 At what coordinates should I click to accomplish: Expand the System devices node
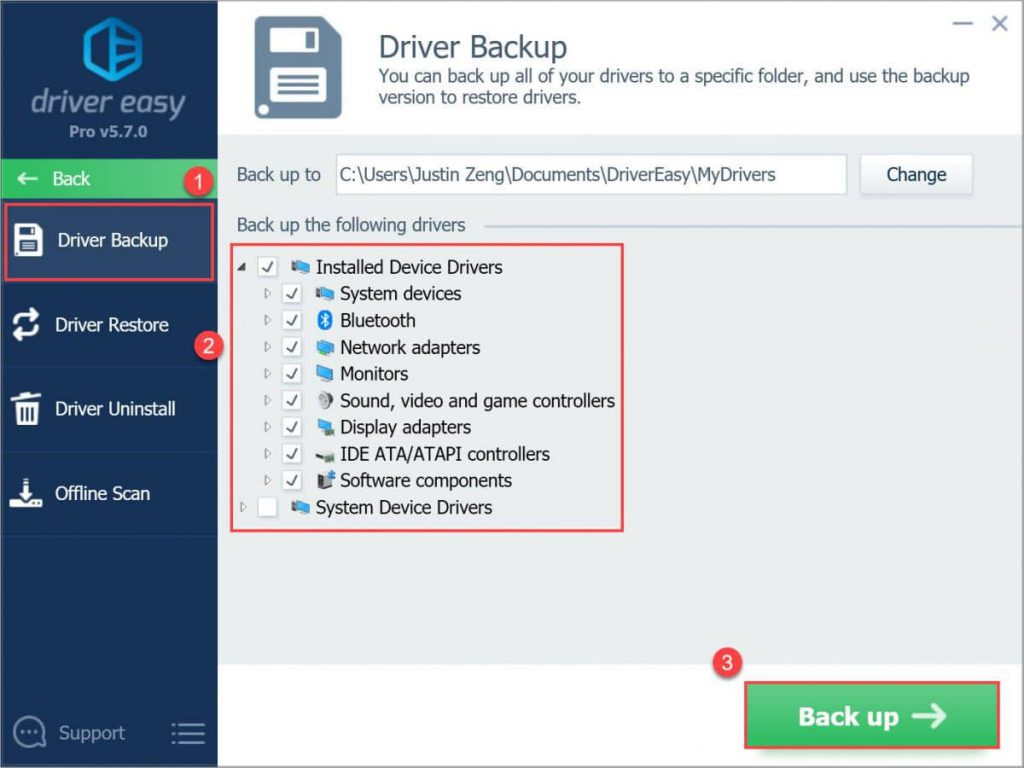tap(266, 294)
